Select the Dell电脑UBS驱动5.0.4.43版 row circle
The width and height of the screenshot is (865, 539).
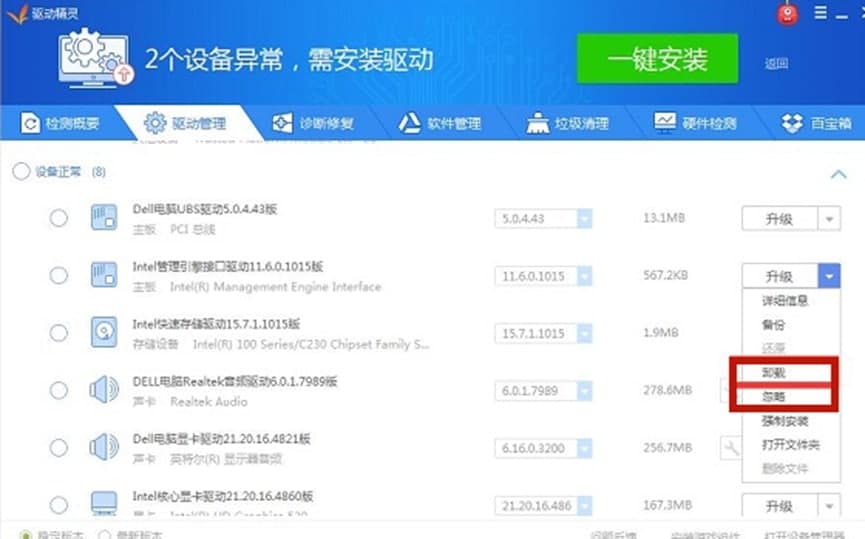(x=58, y=218)
